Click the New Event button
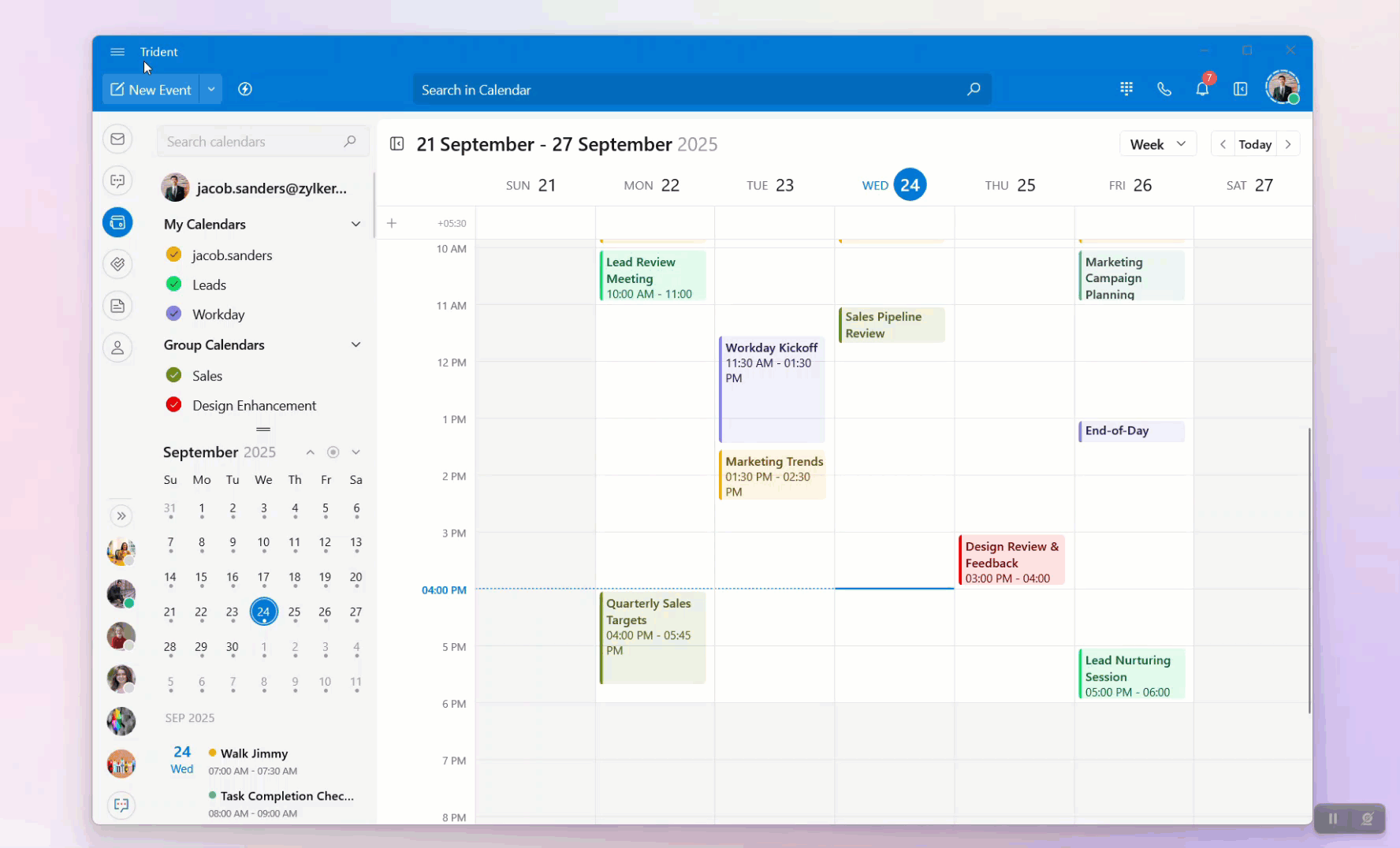 [151, 89]
